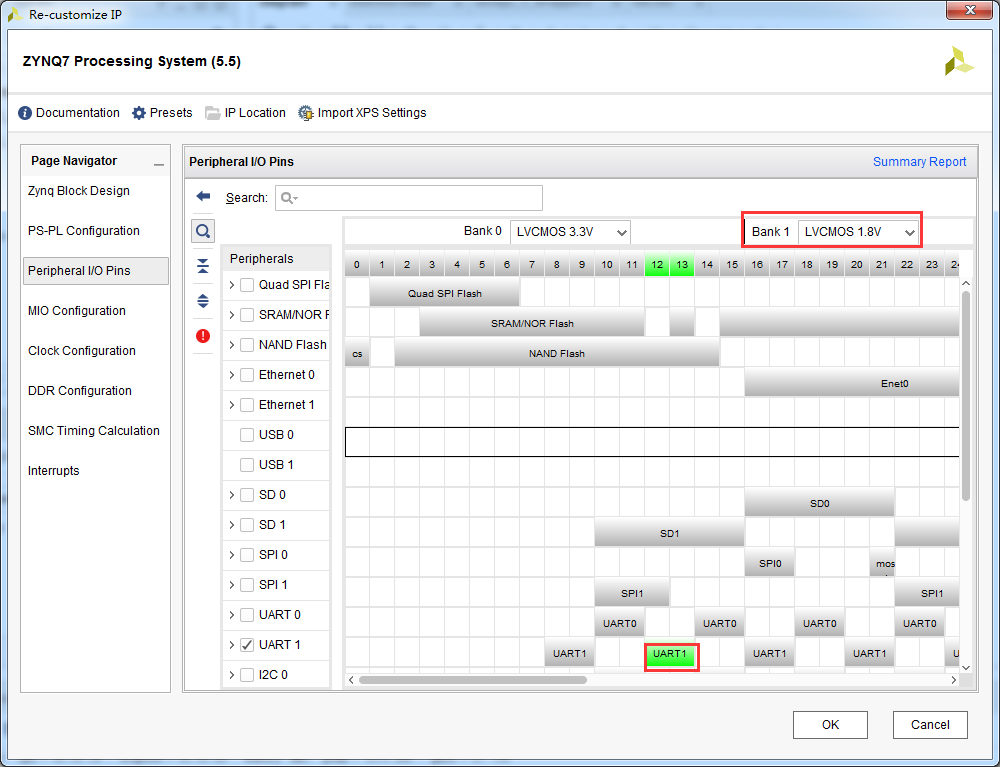1000x767 pixels.
Task: Expand the Ethernet 0 tree node
Action: pyautogui.click(x=232, y=375)
